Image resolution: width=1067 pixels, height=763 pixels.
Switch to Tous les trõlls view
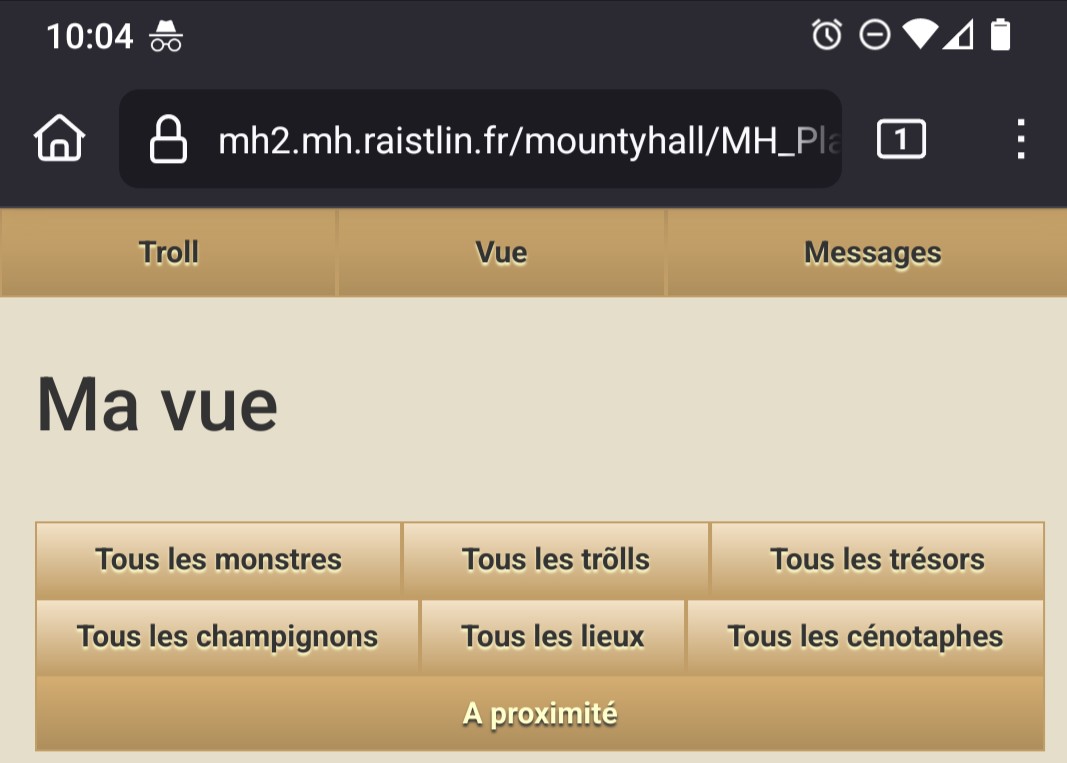[556, 560]
